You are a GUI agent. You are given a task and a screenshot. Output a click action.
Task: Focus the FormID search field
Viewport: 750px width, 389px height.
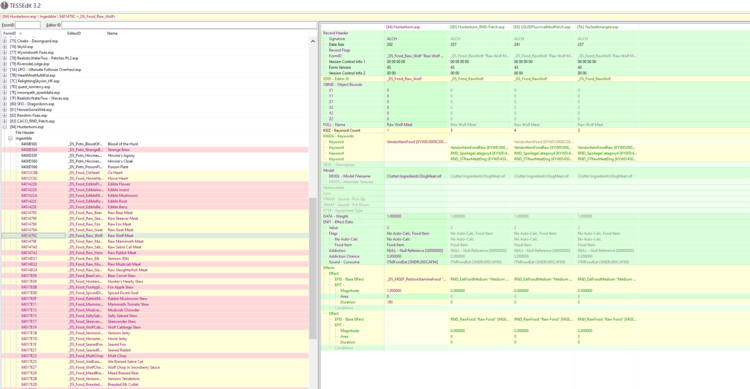[x=28, y=25]
